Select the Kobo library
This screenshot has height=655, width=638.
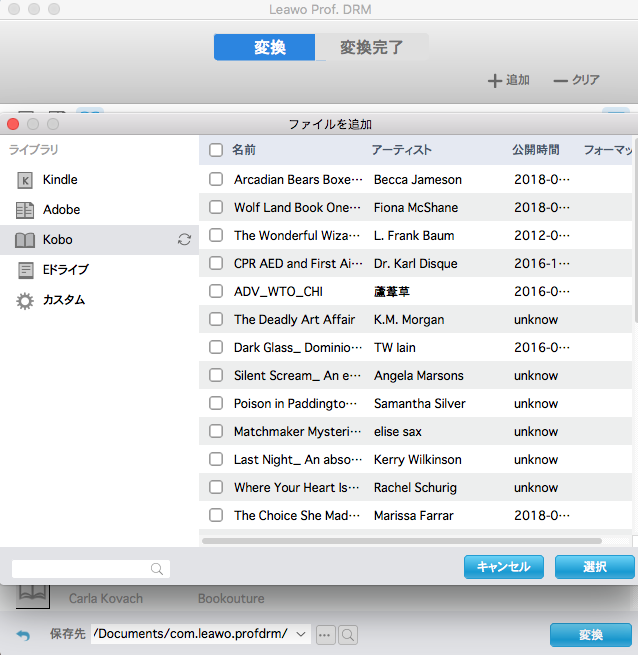(x=99, y=240)
